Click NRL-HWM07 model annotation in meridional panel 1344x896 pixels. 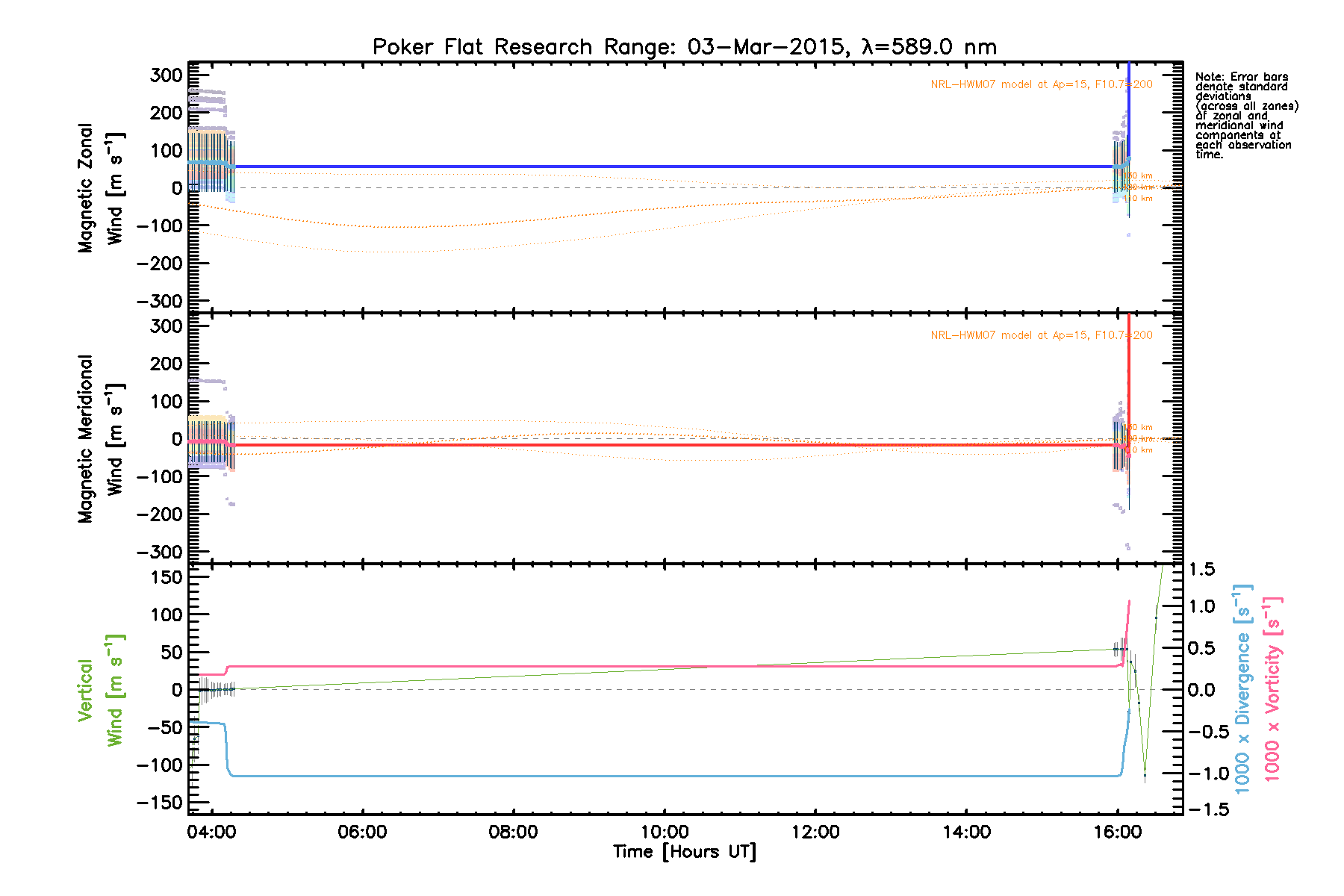click(x=1041, y=335)
